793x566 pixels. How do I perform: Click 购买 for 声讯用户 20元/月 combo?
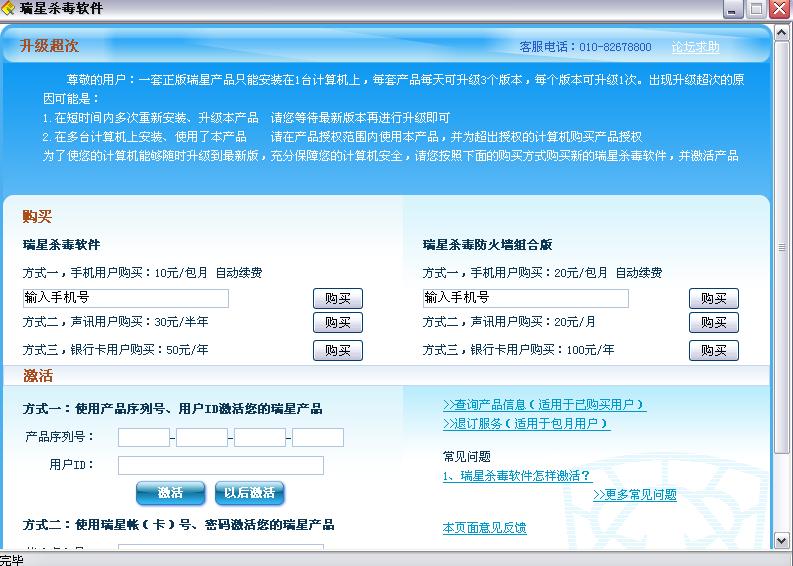(x=714, y=322)
